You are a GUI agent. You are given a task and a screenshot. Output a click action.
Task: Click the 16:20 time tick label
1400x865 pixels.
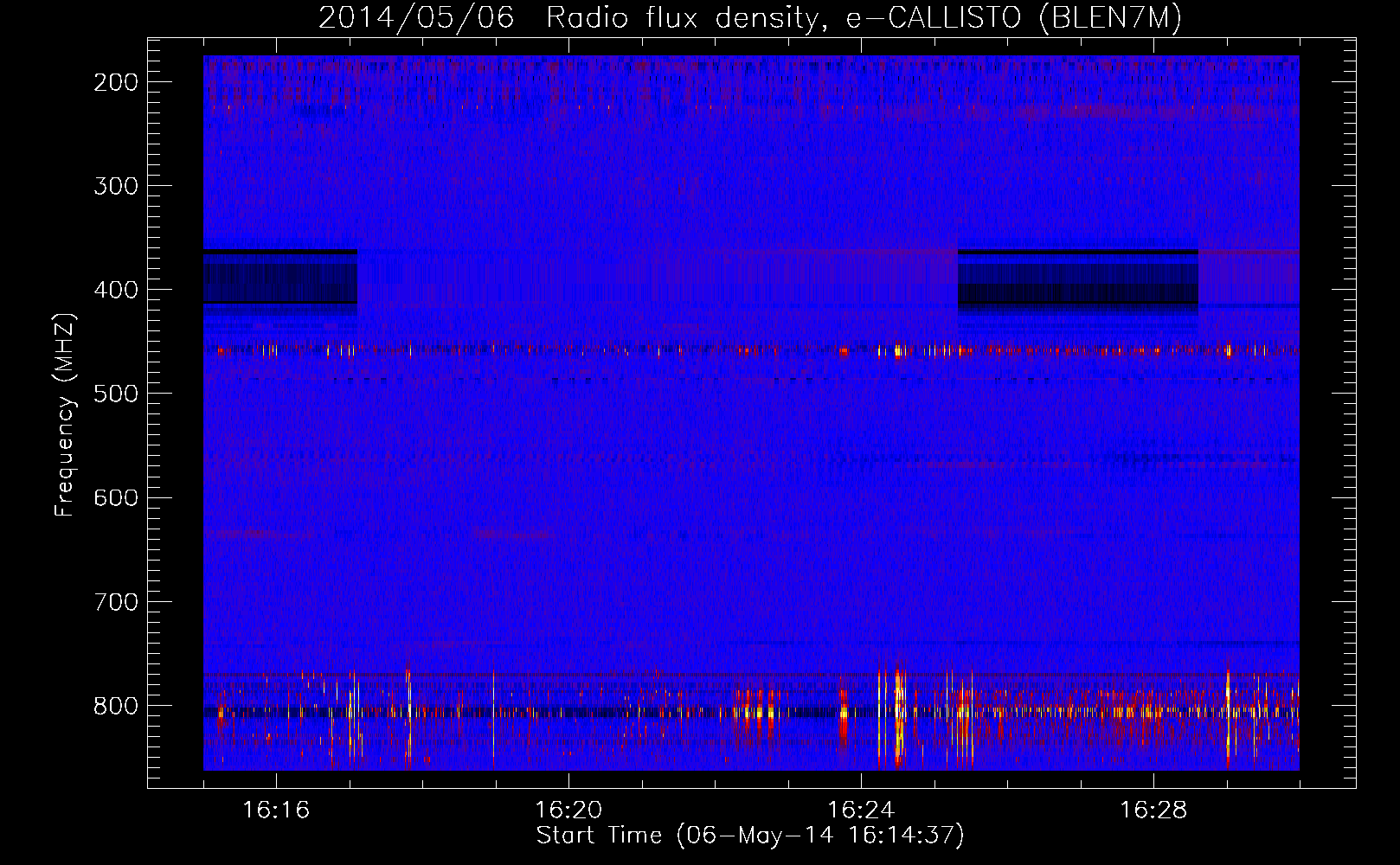[568, 811]
